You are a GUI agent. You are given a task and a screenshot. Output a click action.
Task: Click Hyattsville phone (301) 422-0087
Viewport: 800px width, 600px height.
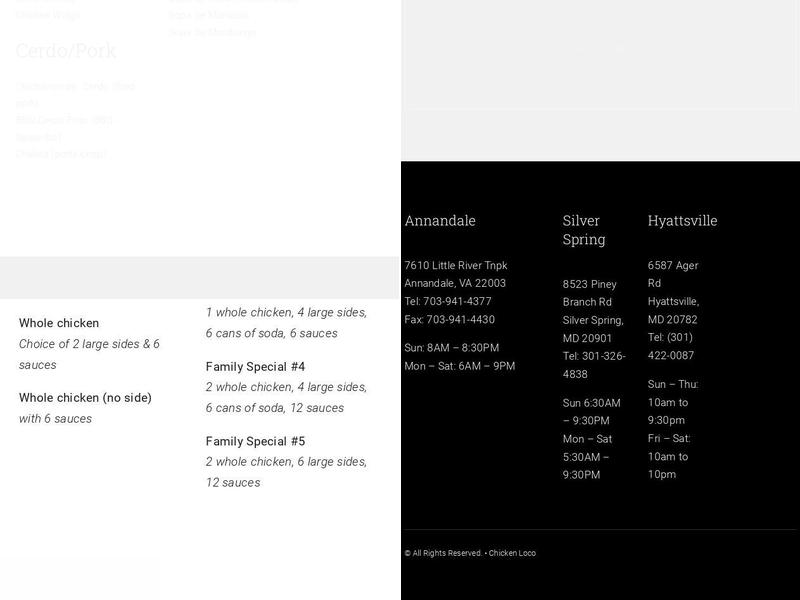[672, 346]
